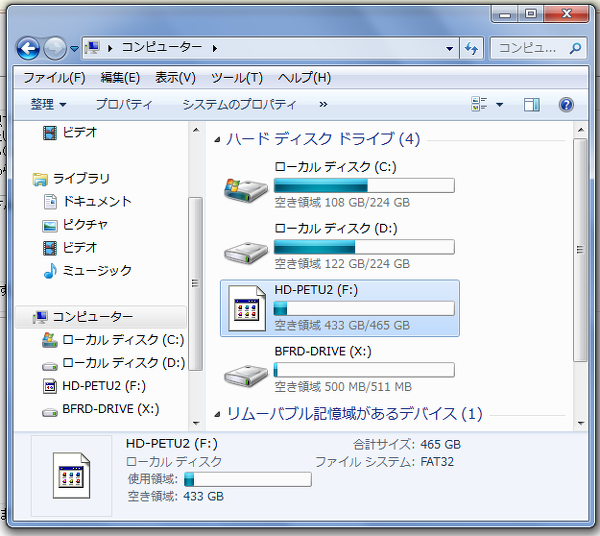Click in the search input field
This screenshot has width=600, height=536.
[530, 48]
